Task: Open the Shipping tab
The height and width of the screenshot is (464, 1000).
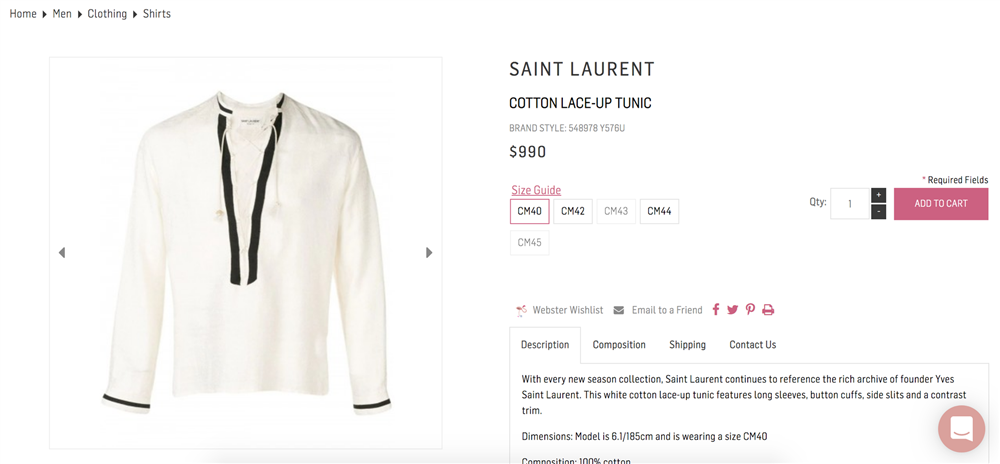Action: tap(687, 345)
